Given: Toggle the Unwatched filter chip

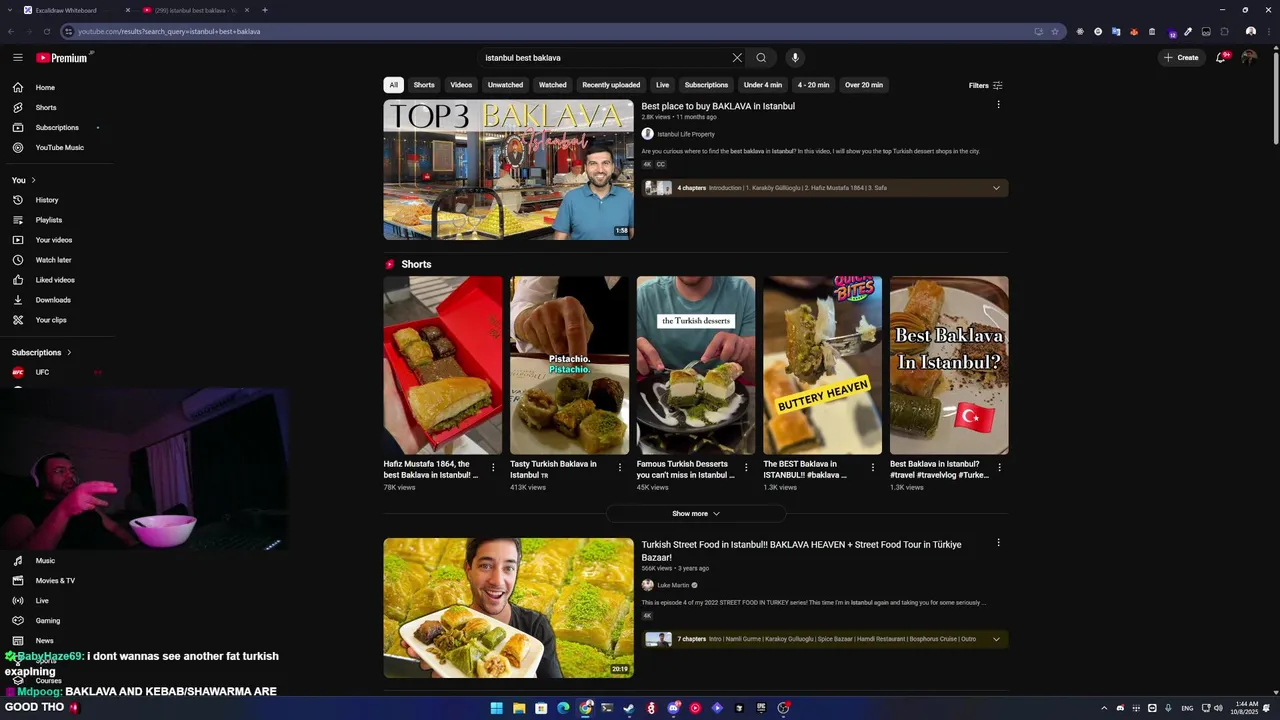Looking at the screenshot, I should click(x=505, y=85).
